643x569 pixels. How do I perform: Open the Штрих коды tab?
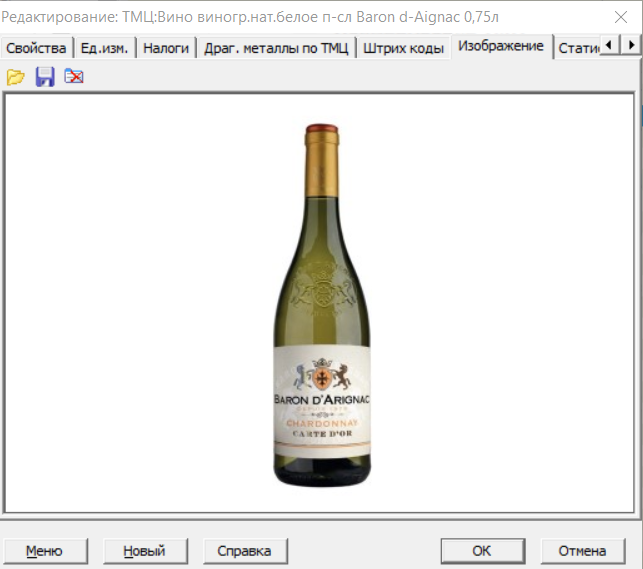click(x=403, y=48)
